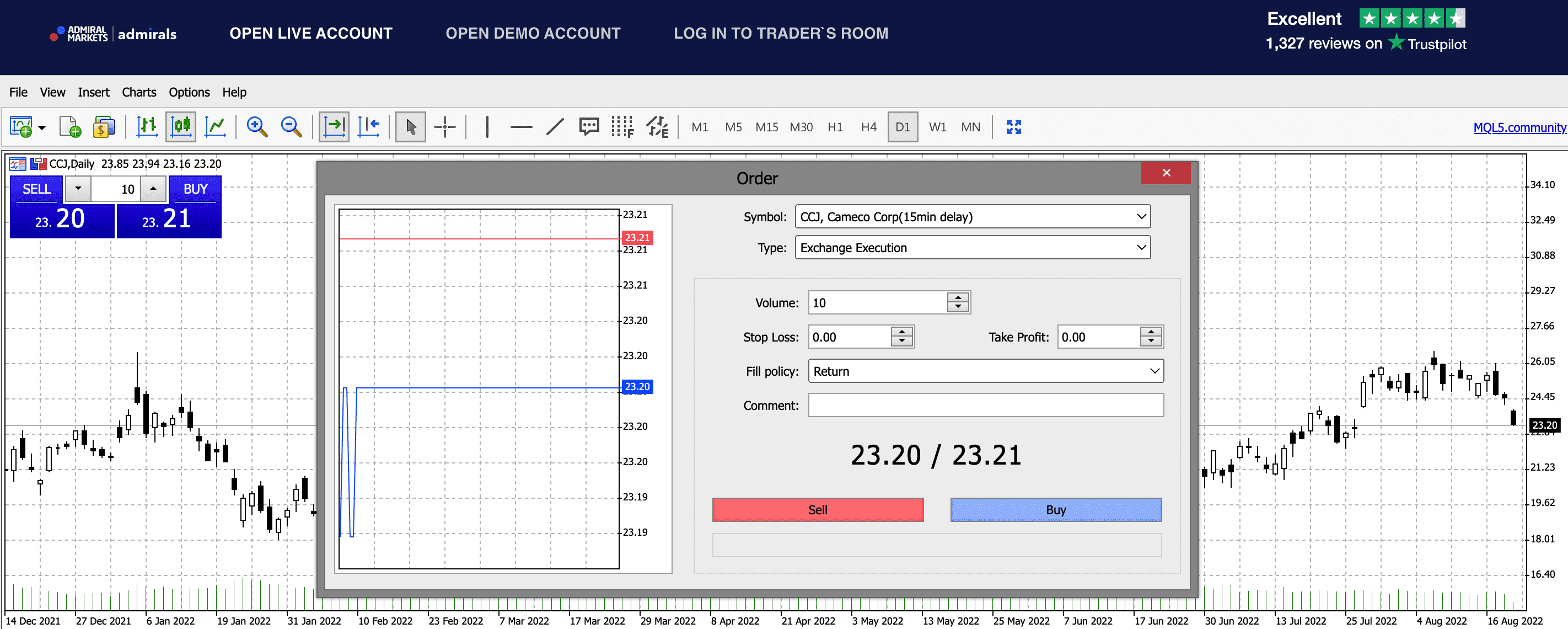
Task: Draw a vertical line tool
Action: pyautogui.click(x=487, y=127)
